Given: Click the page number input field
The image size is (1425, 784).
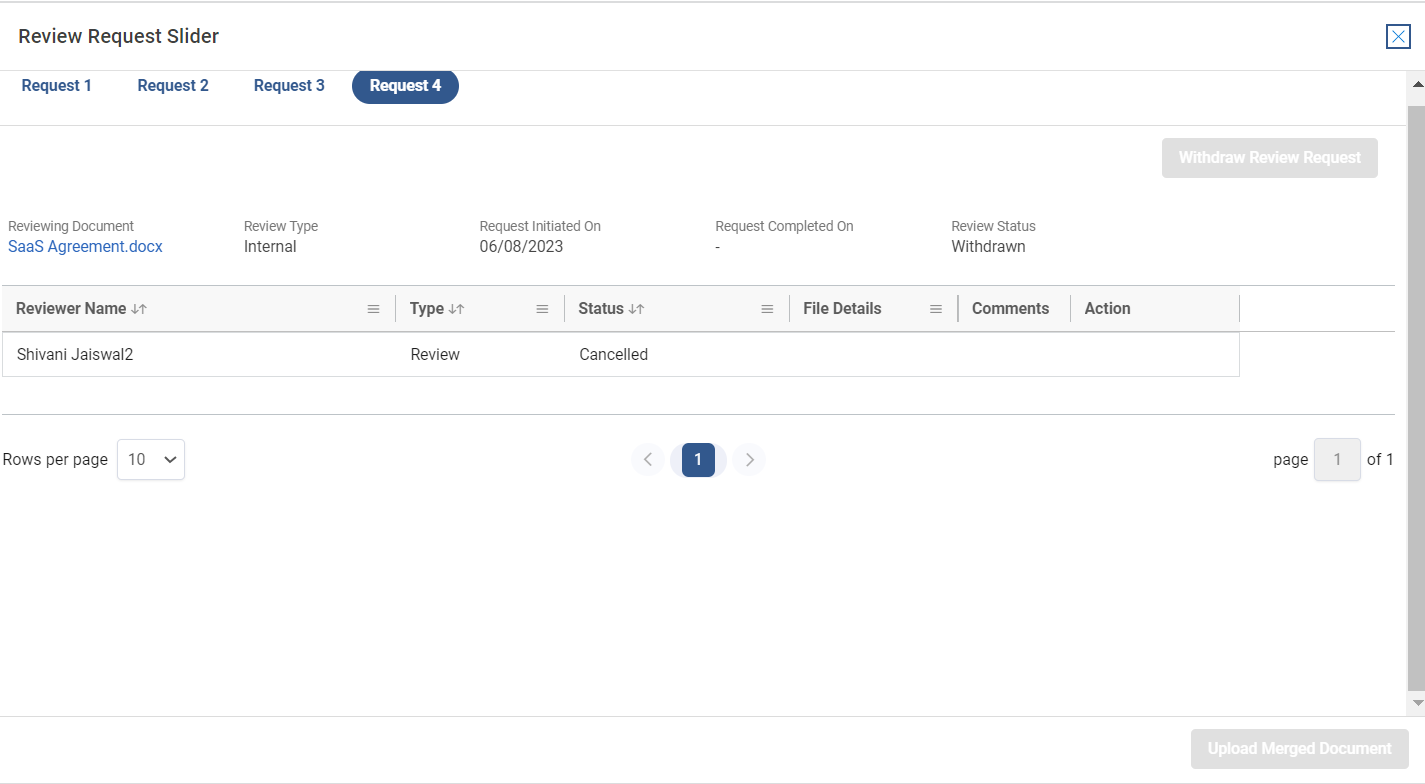Looking at the screenshot, I should pyautogui.click(x=1336, y=460).
